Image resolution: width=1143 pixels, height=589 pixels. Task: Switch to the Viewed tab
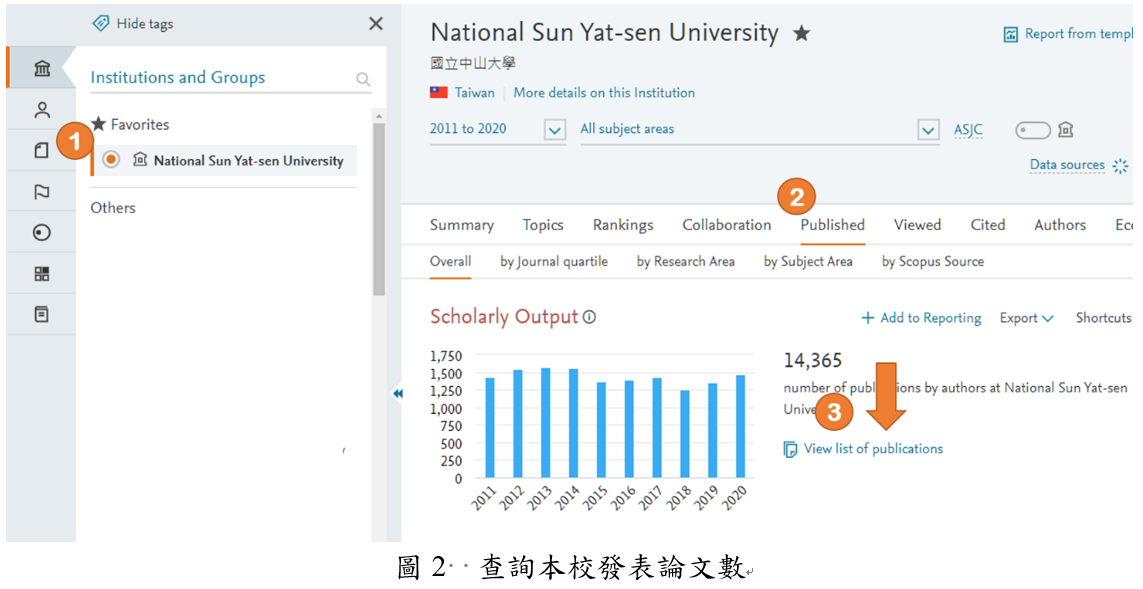click(x=918, y=225)
